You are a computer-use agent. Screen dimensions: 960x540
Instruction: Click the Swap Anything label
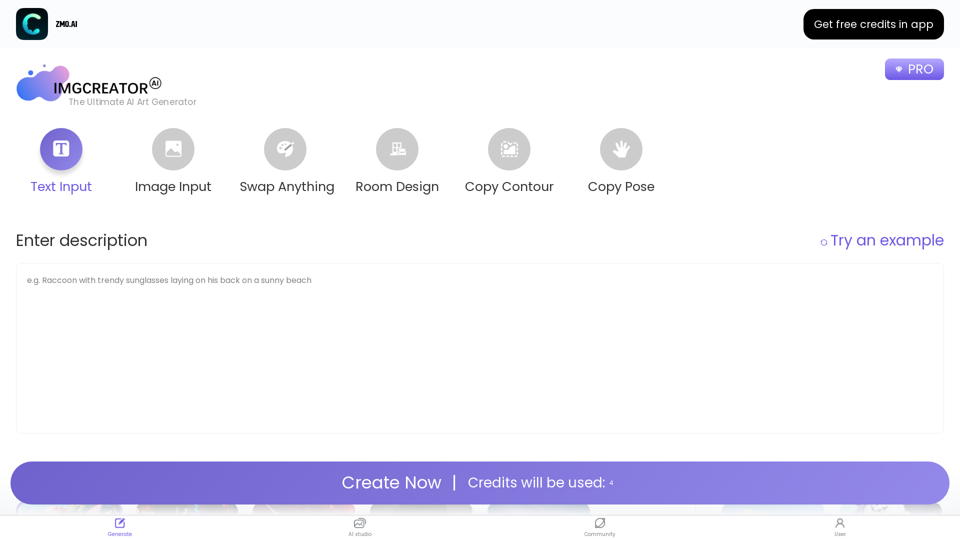(x=287, y=187)
